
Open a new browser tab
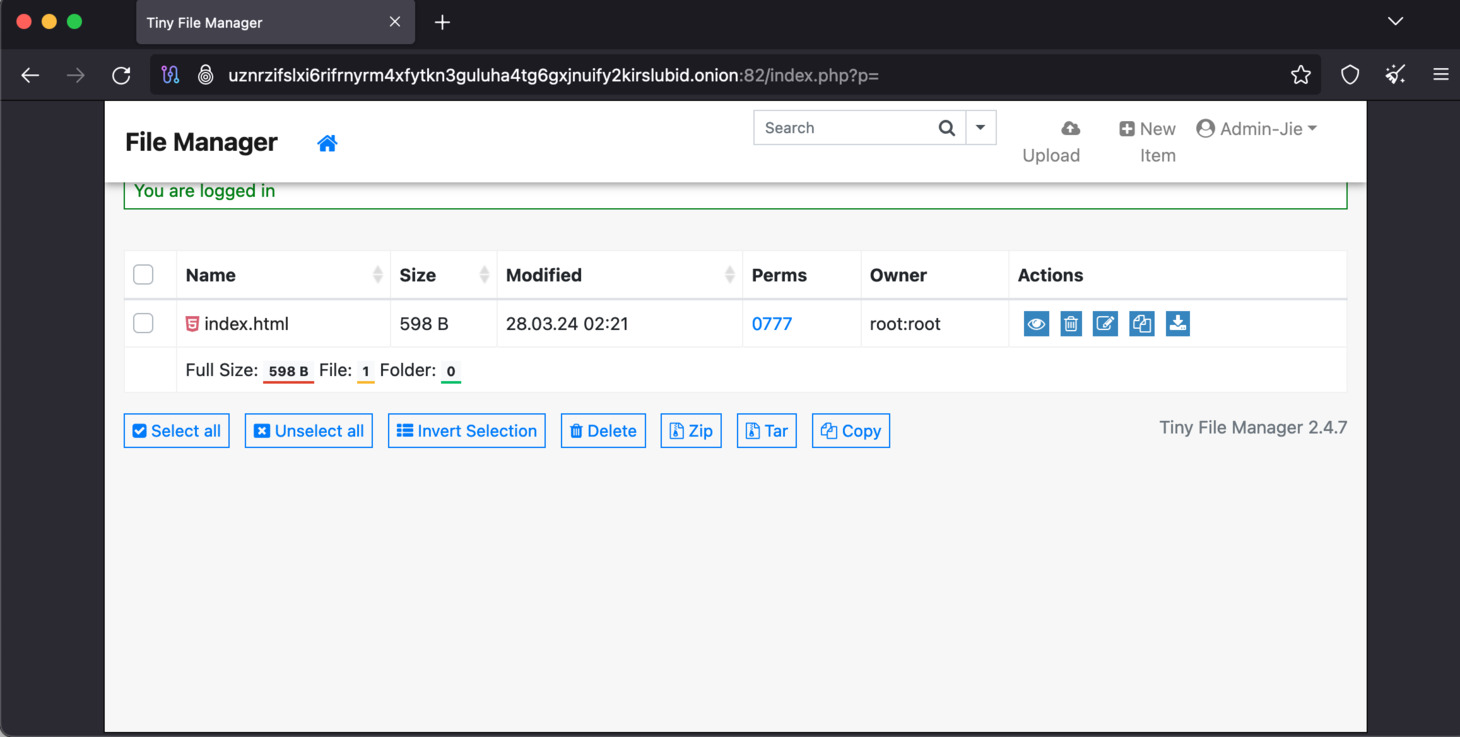(x=442, y=22)
